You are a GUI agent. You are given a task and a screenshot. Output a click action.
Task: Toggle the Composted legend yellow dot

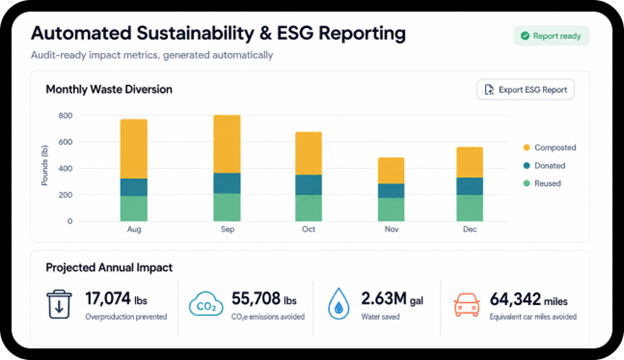point(526,148)
